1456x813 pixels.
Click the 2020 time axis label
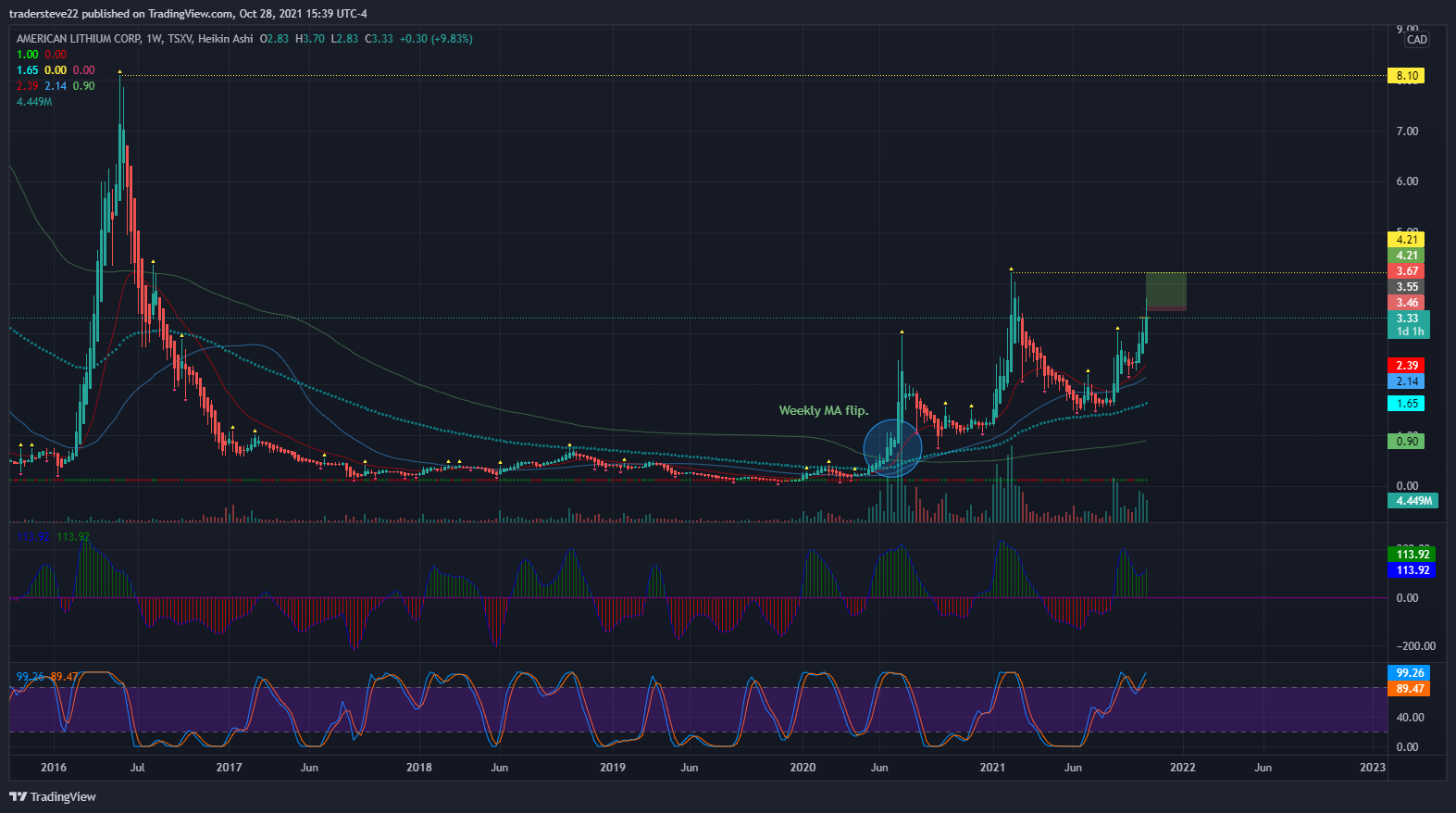coord(803,768)
